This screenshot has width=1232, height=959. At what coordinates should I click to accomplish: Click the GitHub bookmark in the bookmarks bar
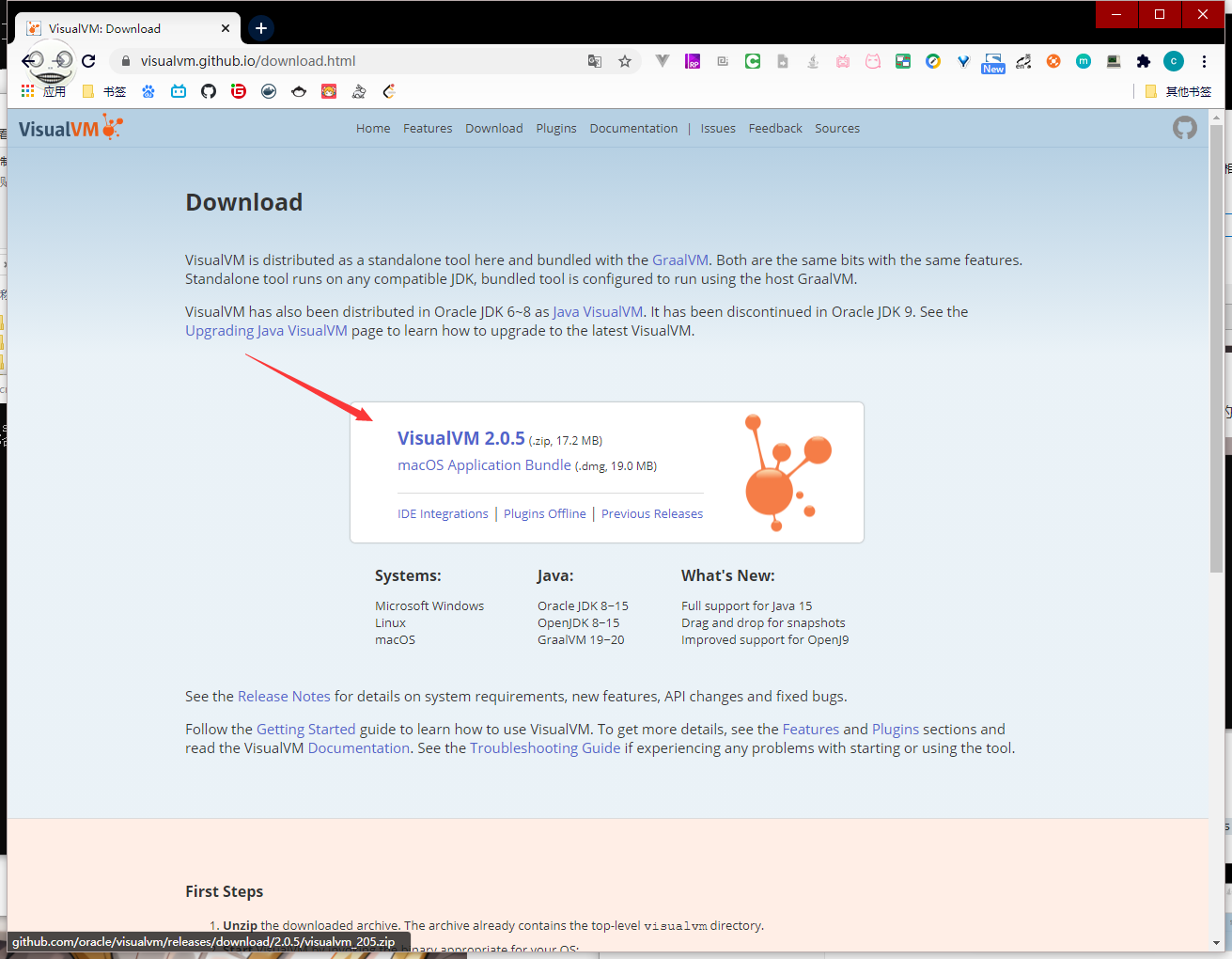(x=209, y=91)
